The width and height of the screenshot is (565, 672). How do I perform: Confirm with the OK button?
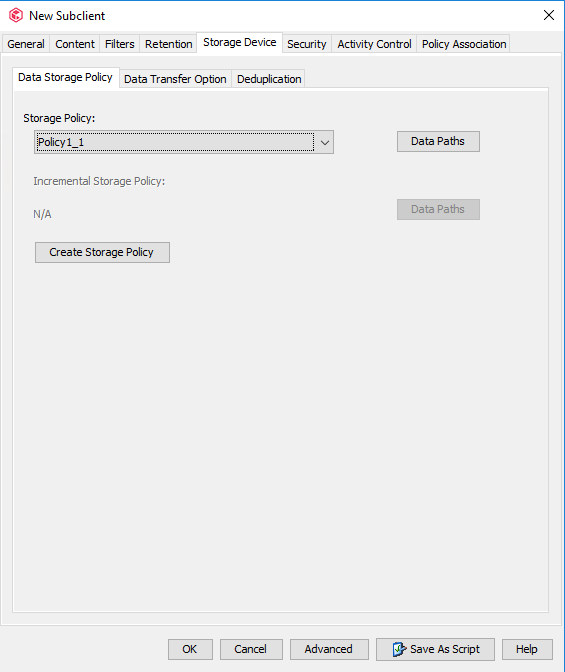click(x=190, y=649)
